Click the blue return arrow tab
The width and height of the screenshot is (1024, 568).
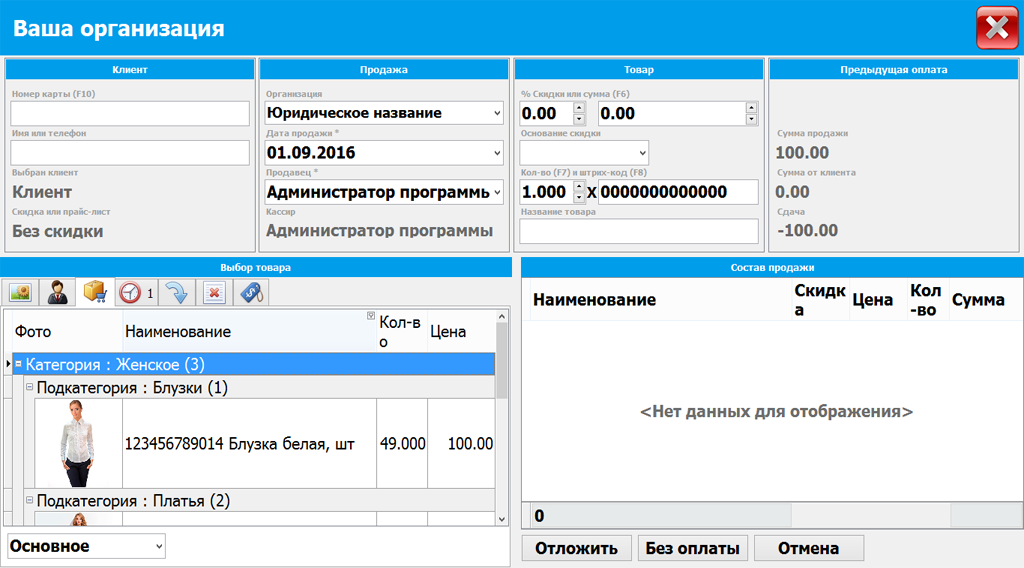(176, 292)
